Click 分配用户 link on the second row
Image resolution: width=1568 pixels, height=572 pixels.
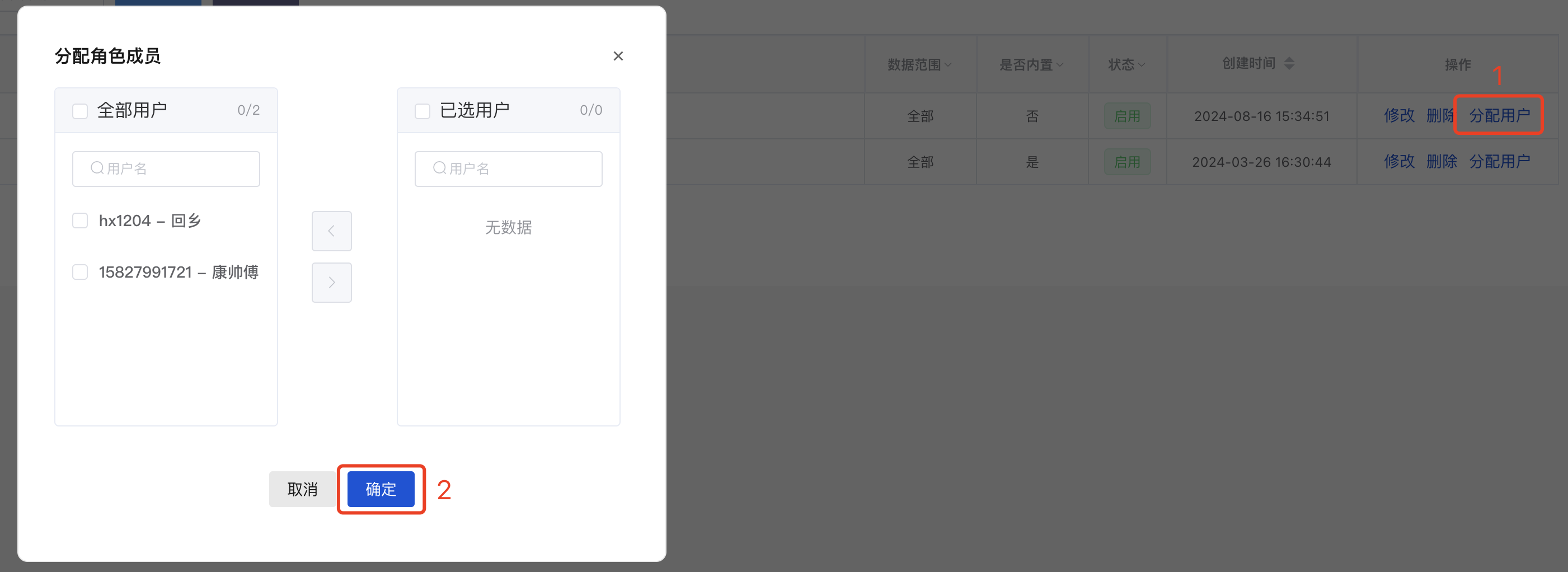pyautogui.click(x=1500, y=161)
